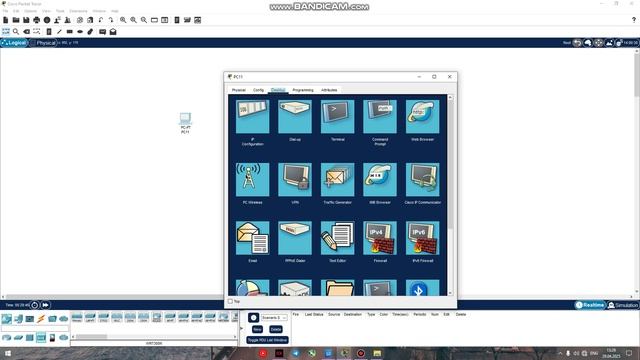
Task: Open the Windows notification center
Action: tap(629, 353)
